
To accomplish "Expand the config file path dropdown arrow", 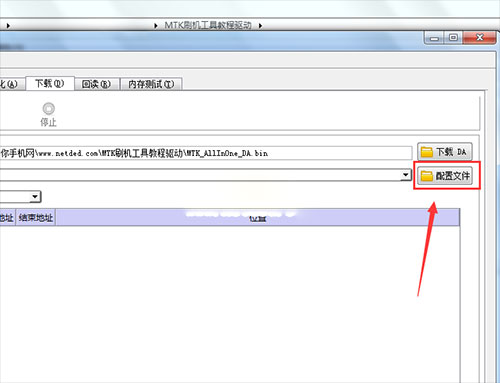I will click(406, 175).
